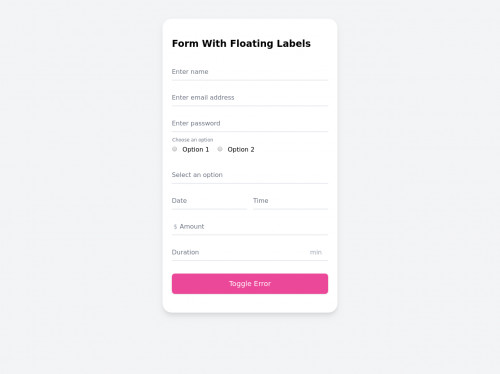Click the Choose an option label
This screenshot has height=374, width=500.
coord(193,140)
